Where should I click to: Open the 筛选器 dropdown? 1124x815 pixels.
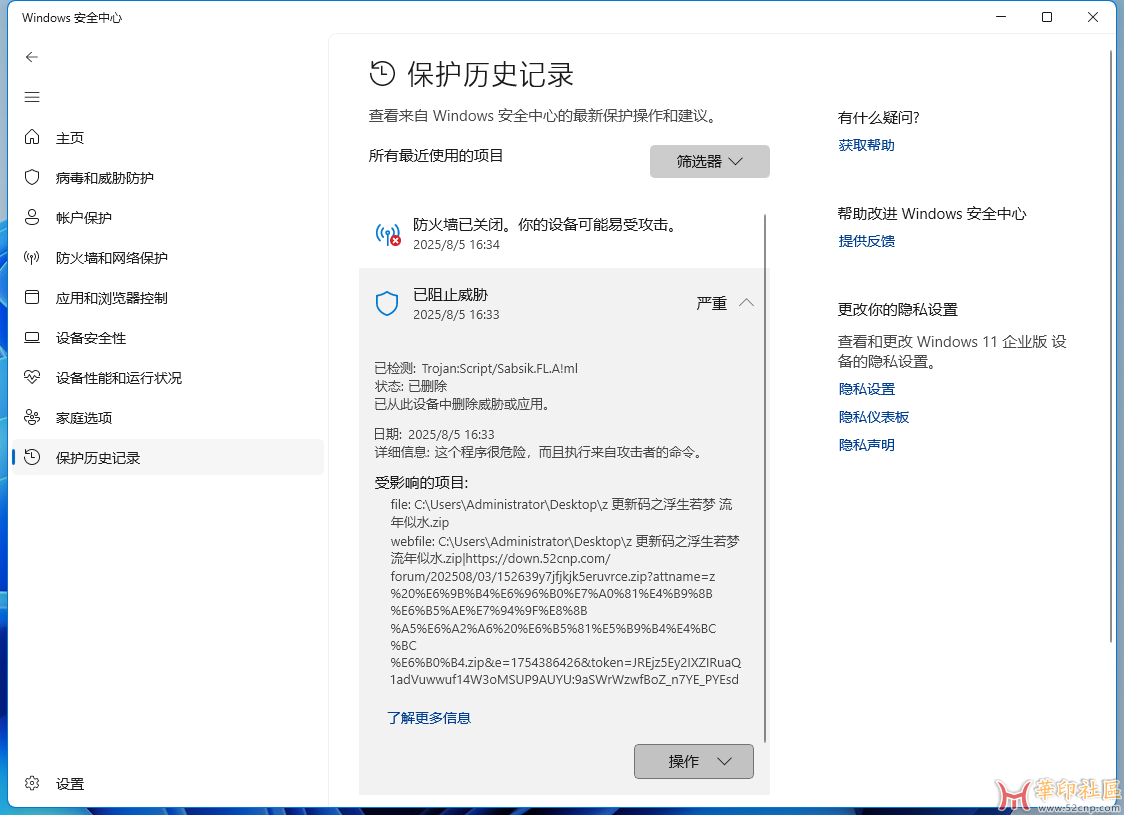(x=710, y=161)
